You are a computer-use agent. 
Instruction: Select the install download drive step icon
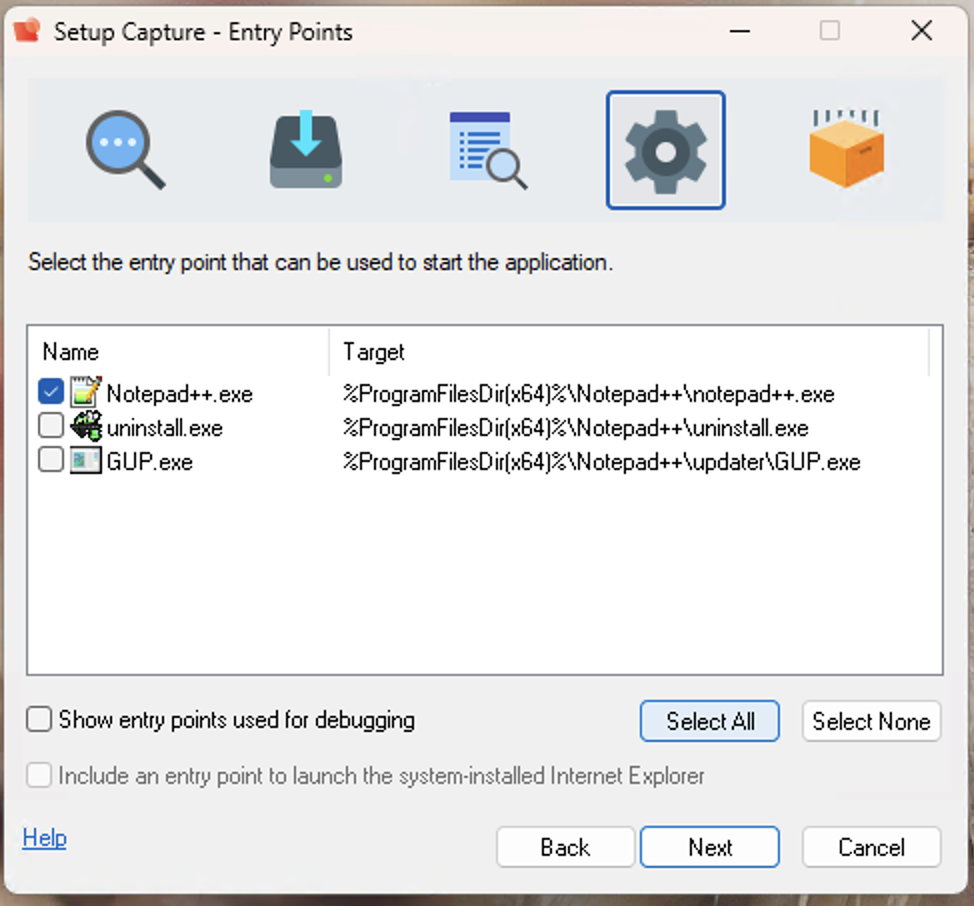pos(306,150)
